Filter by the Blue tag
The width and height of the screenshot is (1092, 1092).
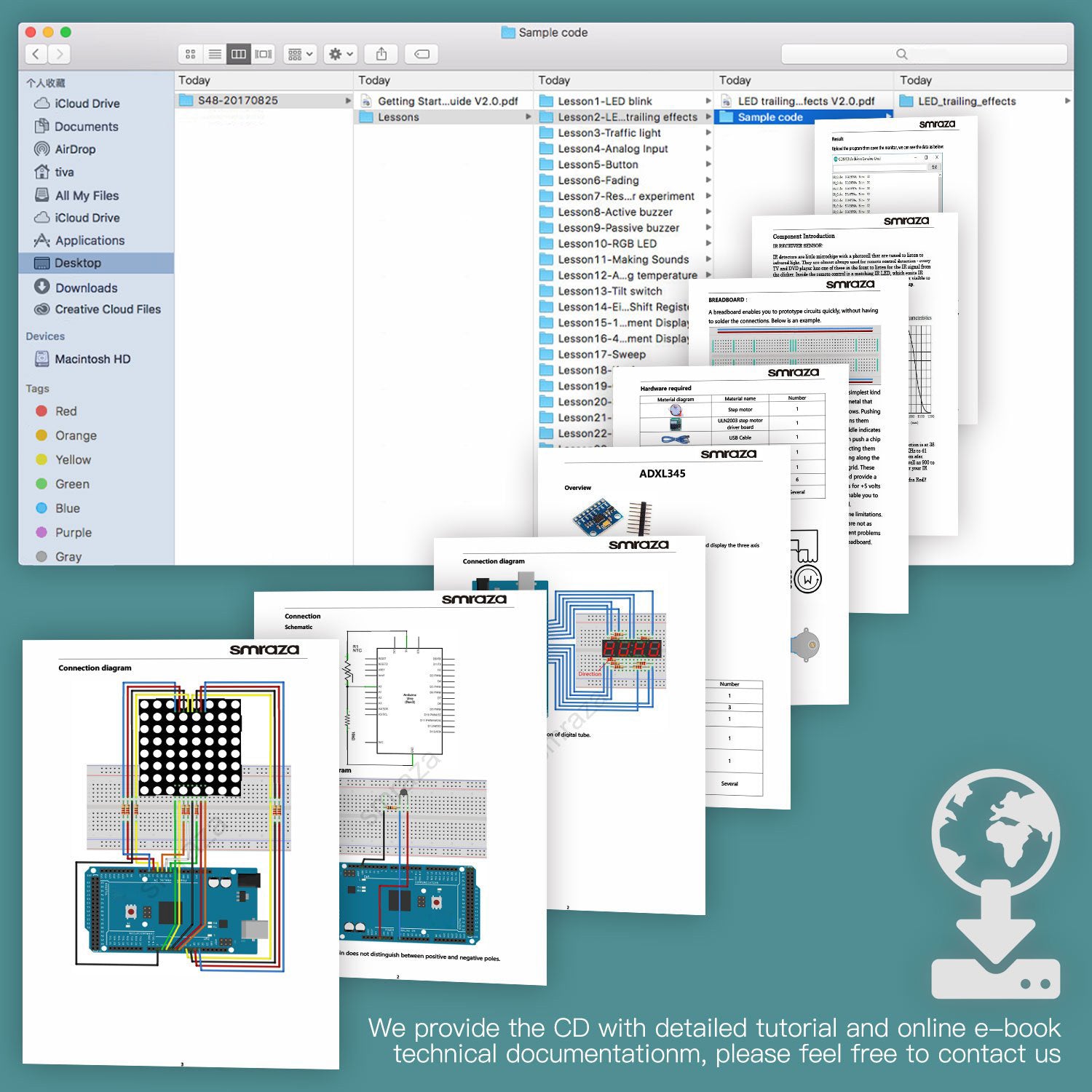58,508
